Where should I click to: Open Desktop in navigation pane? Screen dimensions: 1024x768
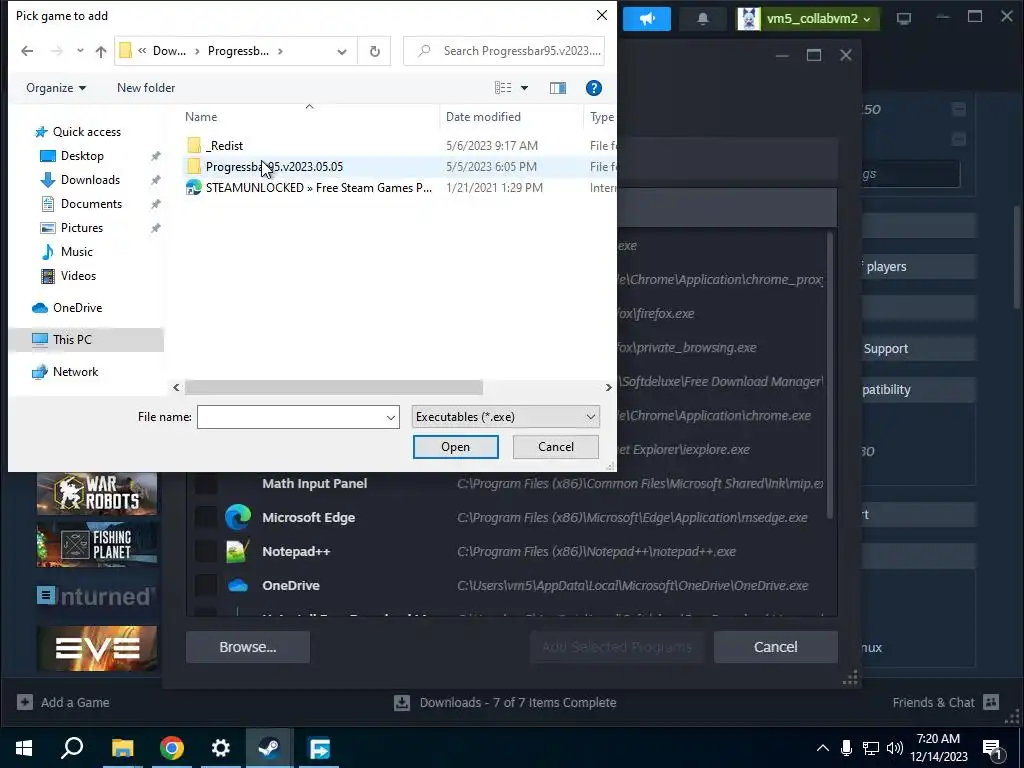pos(82,156)
